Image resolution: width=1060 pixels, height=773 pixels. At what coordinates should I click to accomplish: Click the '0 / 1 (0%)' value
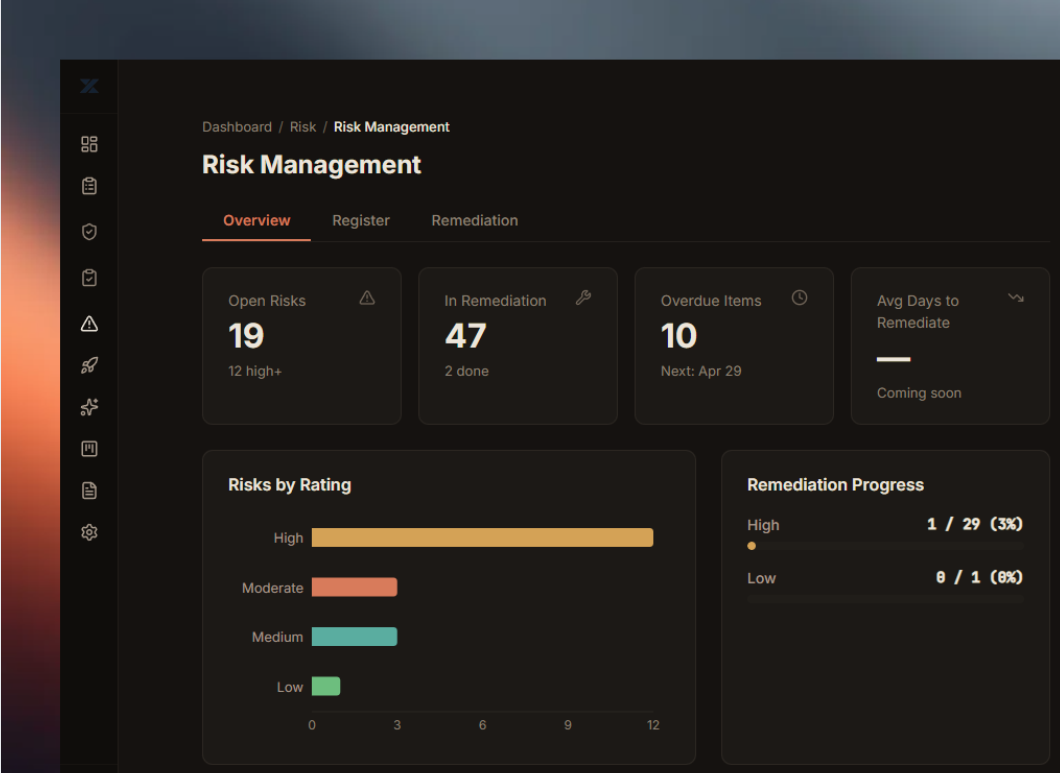(x=979, y=578)
